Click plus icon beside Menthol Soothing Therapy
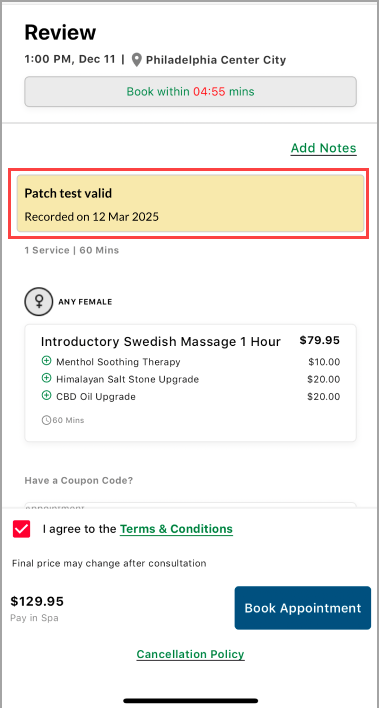The width and height of the screenshot is (379, 708). click(x=46, y=361)
